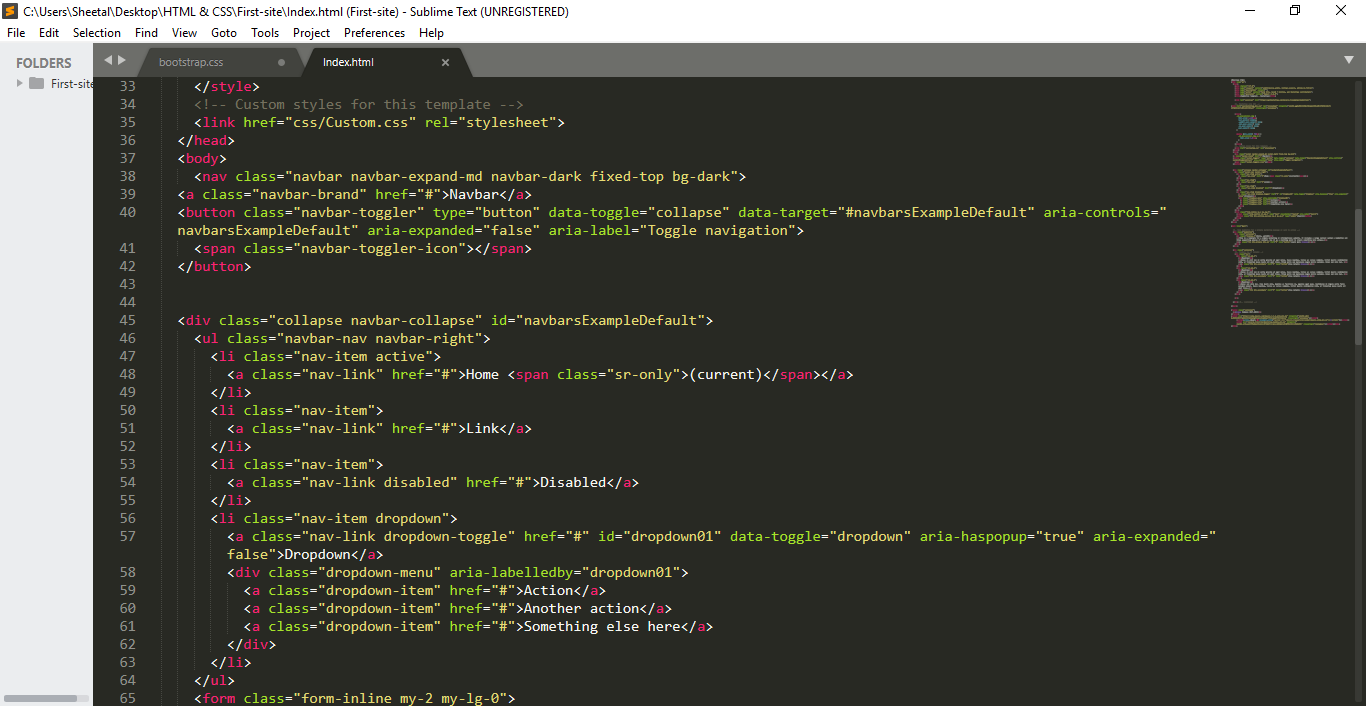Switch to the bootstrap.css tab

pos(191,62)
